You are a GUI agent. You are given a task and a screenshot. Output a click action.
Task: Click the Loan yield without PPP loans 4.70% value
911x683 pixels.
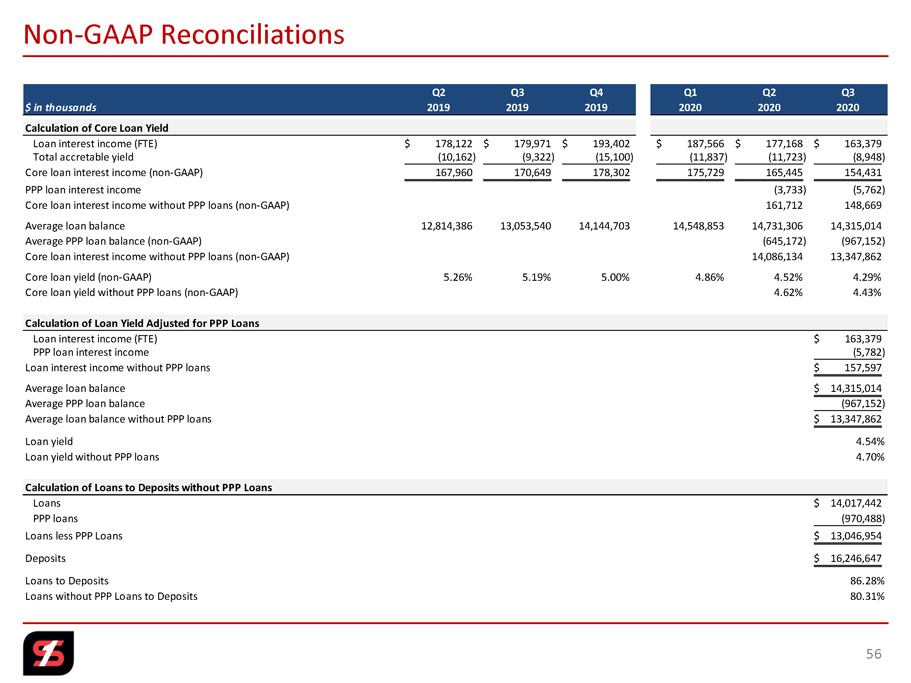click(870, 457)
